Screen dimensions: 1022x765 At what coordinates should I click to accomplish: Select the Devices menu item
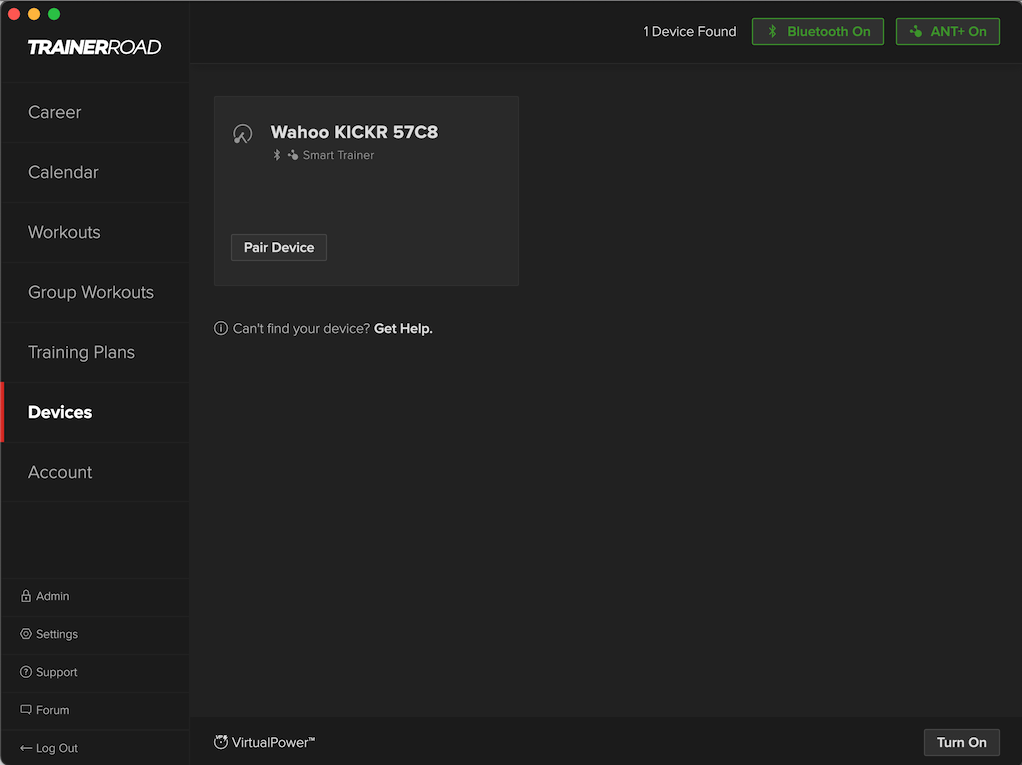[95, 412]
